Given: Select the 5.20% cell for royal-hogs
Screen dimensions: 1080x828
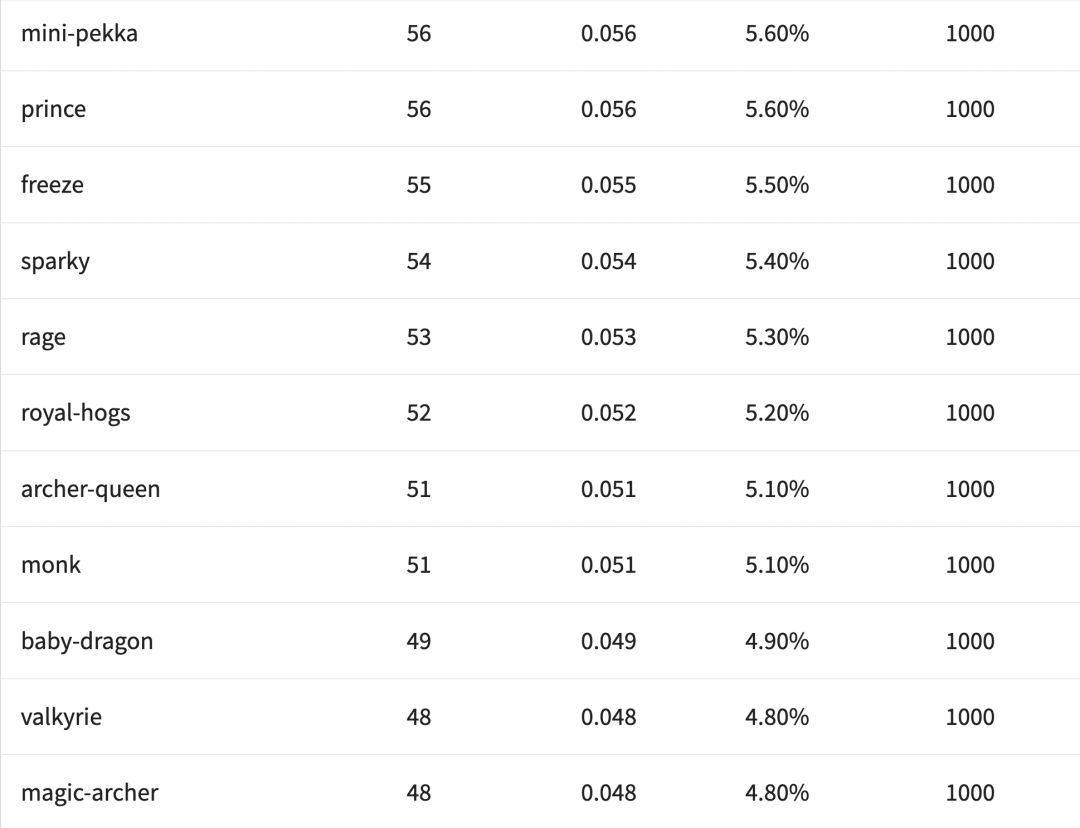Looking at the screenshot, I should [776, 413].
